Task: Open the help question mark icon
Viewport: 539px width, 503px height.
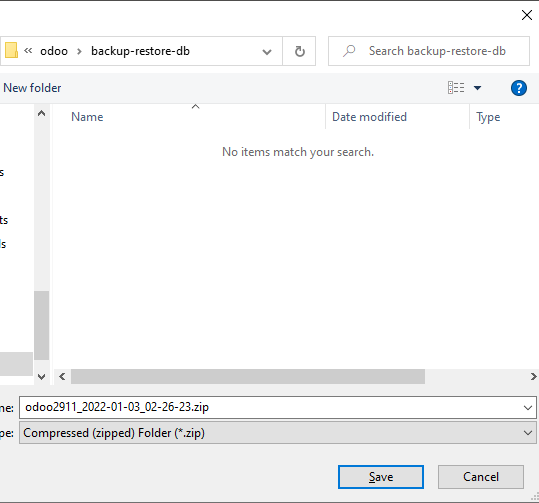Action: pos(518,88)
